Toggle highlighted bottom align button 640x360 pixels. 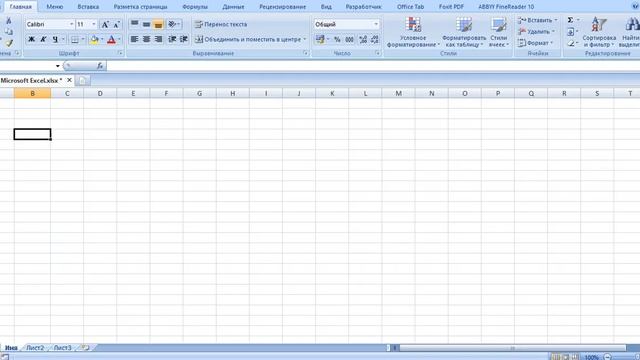click(158, 24)
